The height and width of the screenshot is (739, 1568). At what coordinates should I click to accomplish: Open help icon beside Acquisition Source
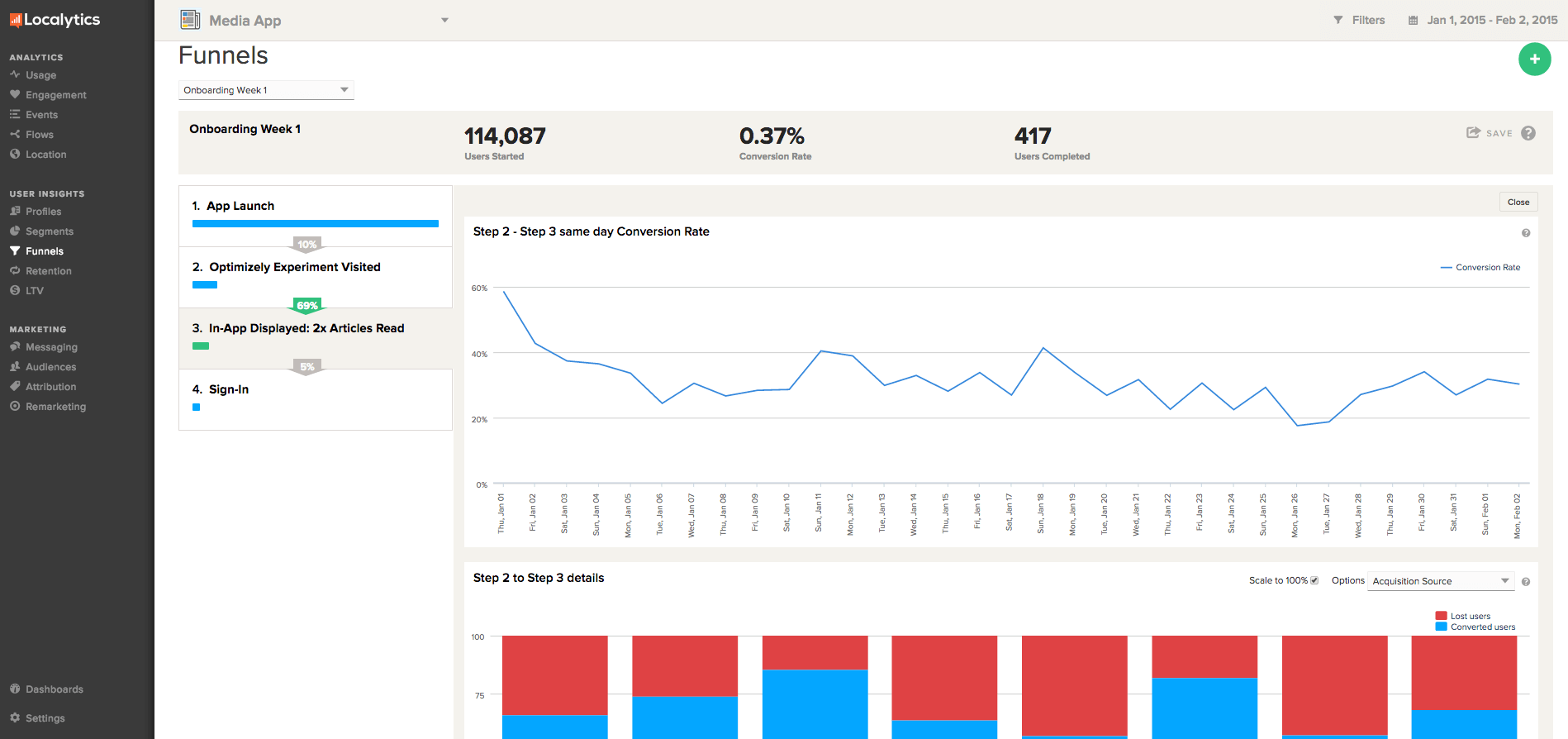click(1526, 582)
